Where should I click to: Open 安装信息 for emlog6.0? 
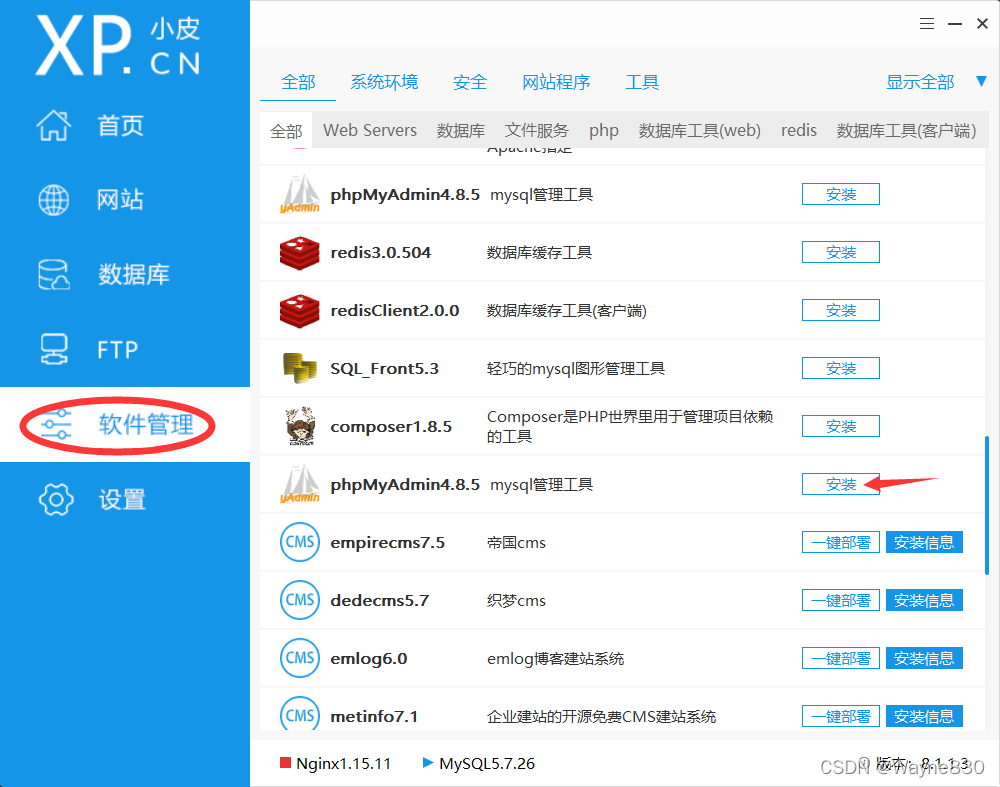pos(924,658)
